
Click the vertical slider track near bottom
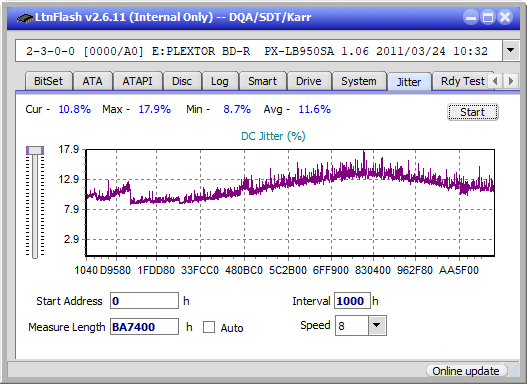coord(35,249)
